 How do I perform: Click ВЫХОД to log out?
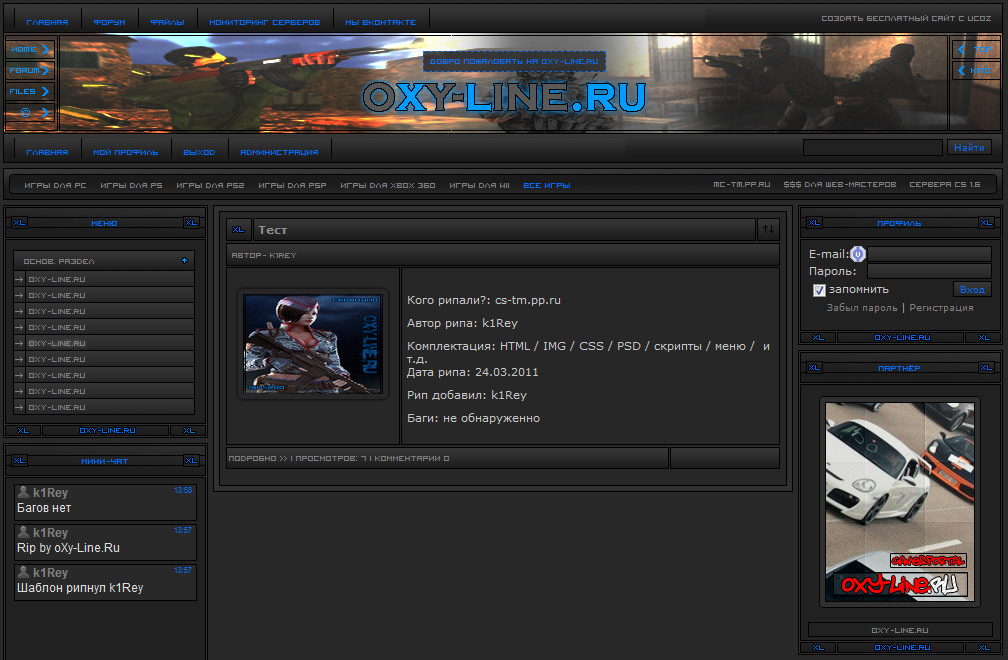tap(199, 152)
